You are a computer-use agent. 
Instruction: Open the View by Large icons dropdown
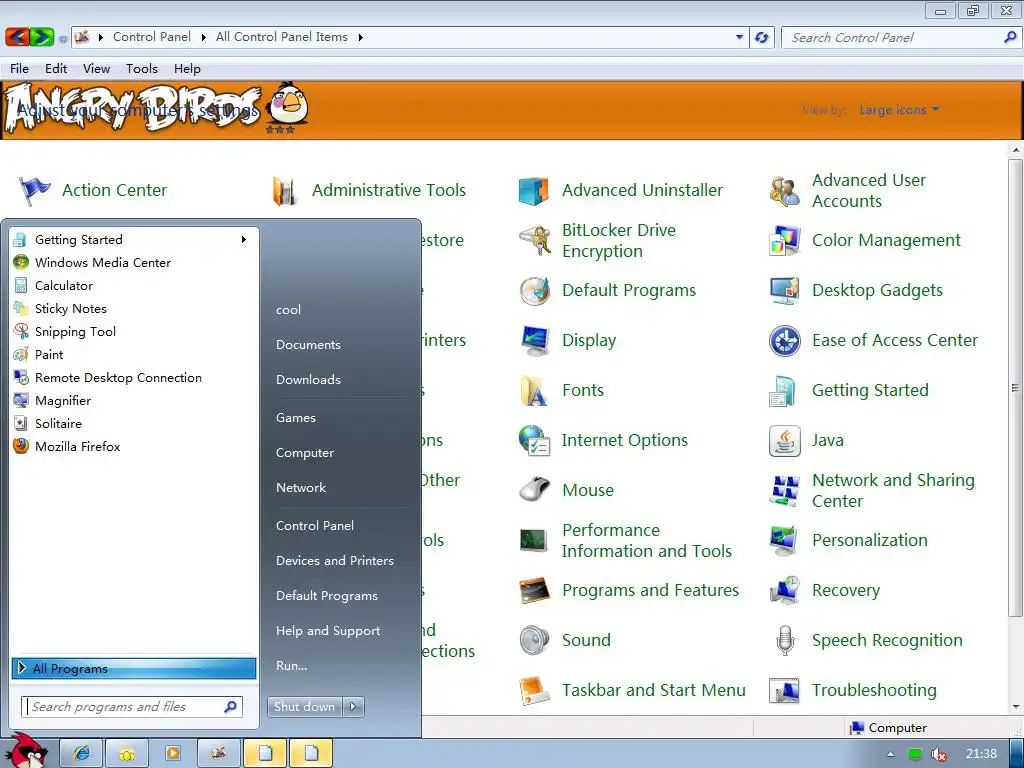pos(899,110)
